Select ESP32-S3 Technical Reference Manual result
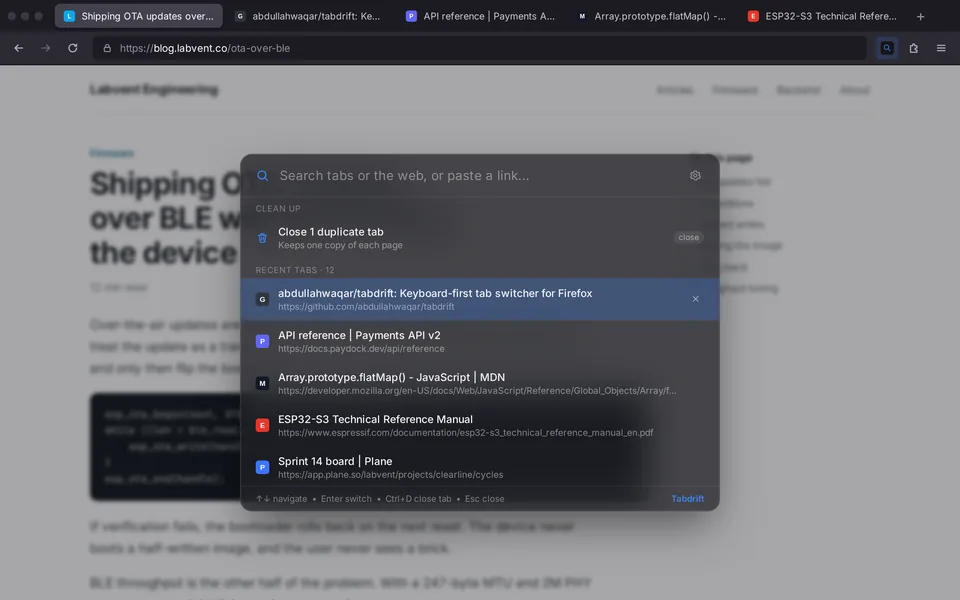This screenshot has height=600, width=960. click(480, 425)
